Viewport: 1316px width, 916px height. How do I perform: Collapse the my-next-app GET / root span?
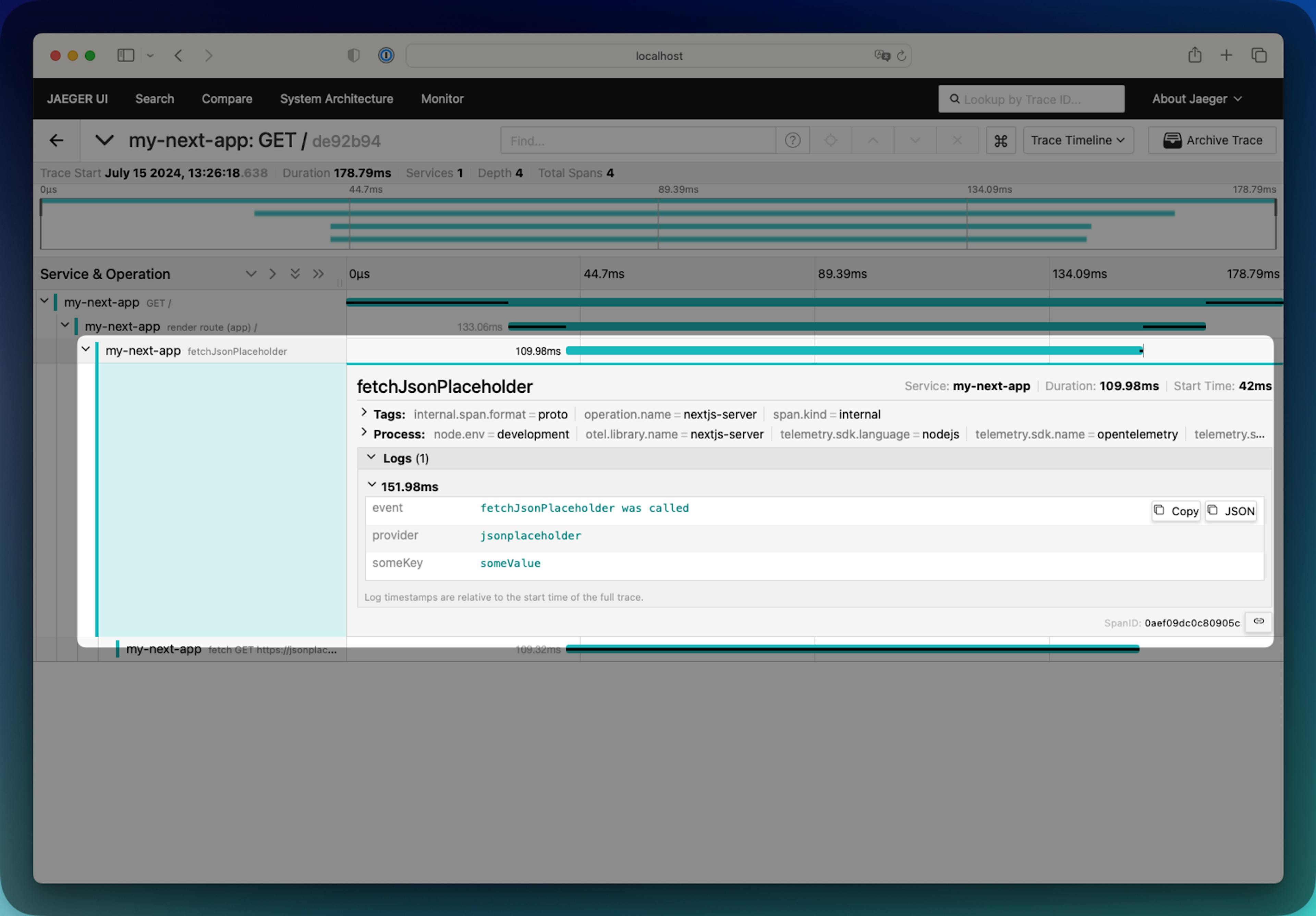coord(44,301)
